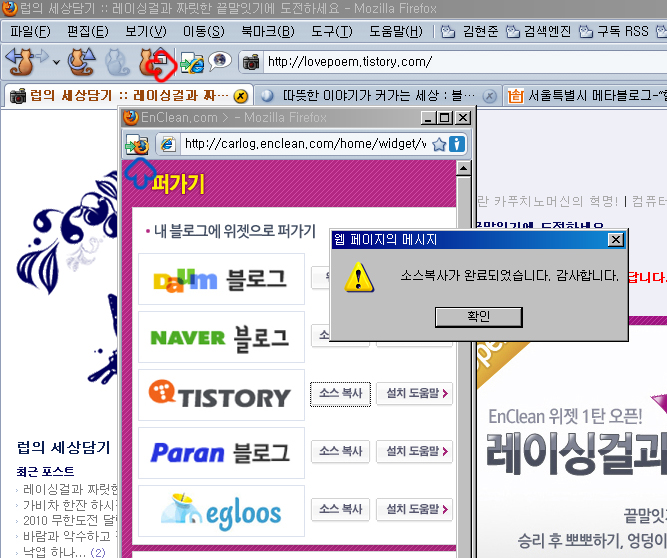The height and width of the screenshot is (558, 667).
Task: Open the 편집(E) menu
Action: [88, 31]
